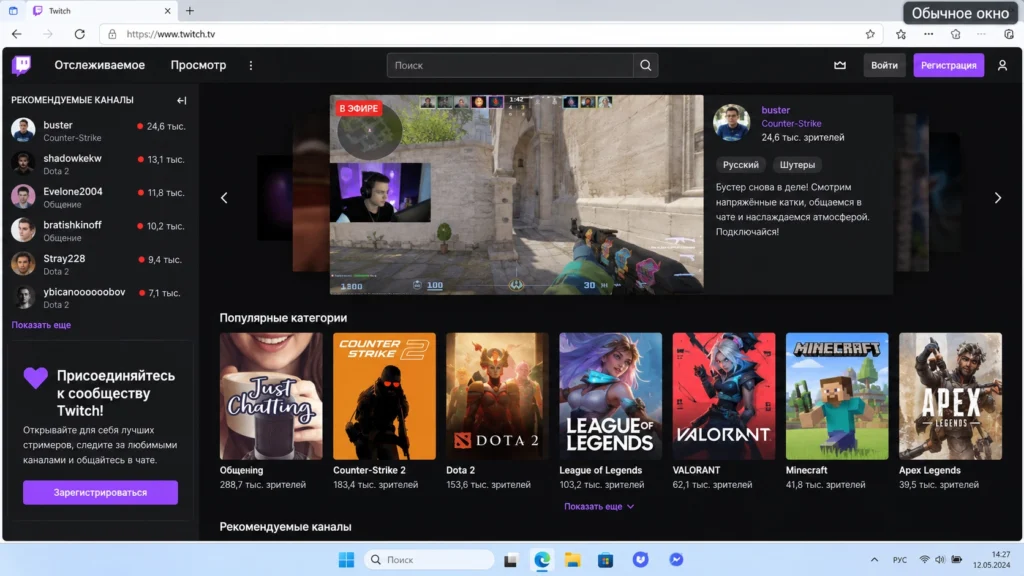Click the Counter-Strike game link in the carousel info
The width and height of the screenshot is (1024, 576).
click(791, 123)
